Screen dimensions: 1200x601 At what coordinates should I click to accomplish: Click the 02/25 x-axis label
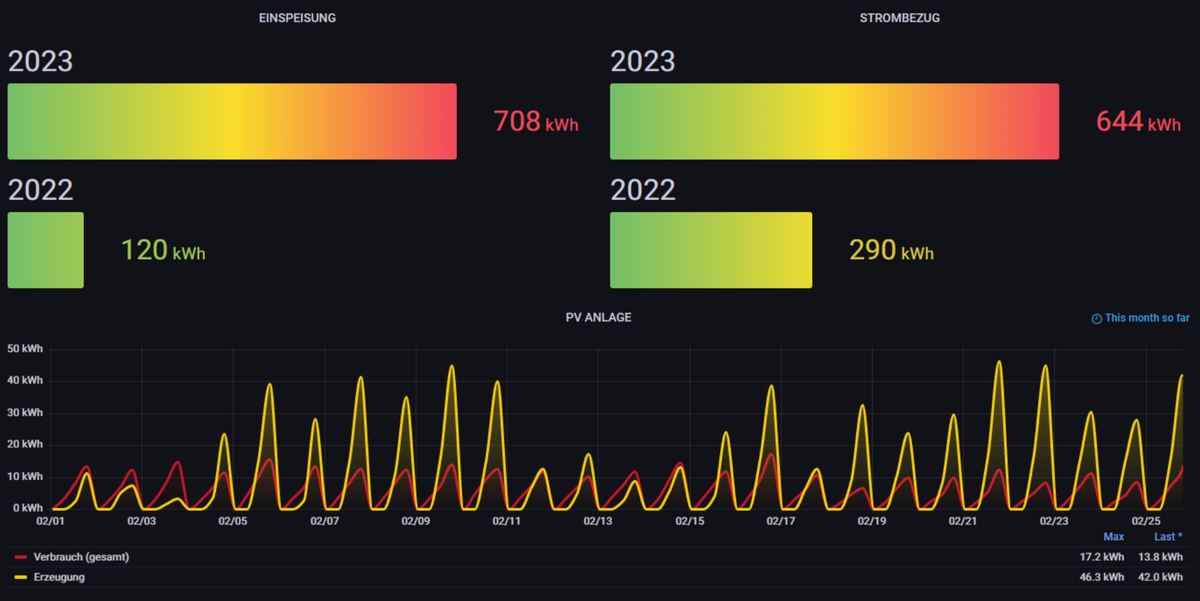[x=1146, y=521]
